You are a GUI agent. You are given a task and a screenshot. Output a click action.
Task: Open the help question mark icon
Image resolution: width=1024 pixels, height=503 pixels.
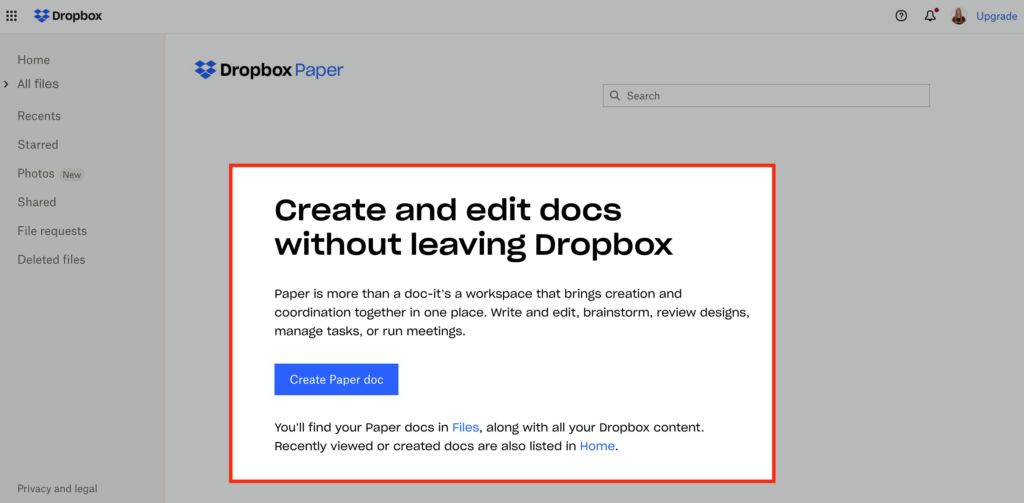point(901,16)
